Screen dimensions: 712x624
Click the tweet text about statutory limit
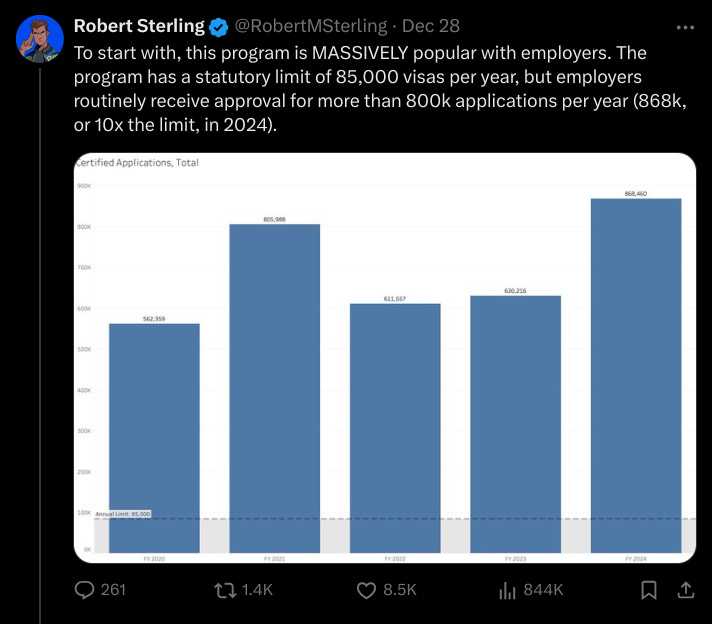point(381,89)
